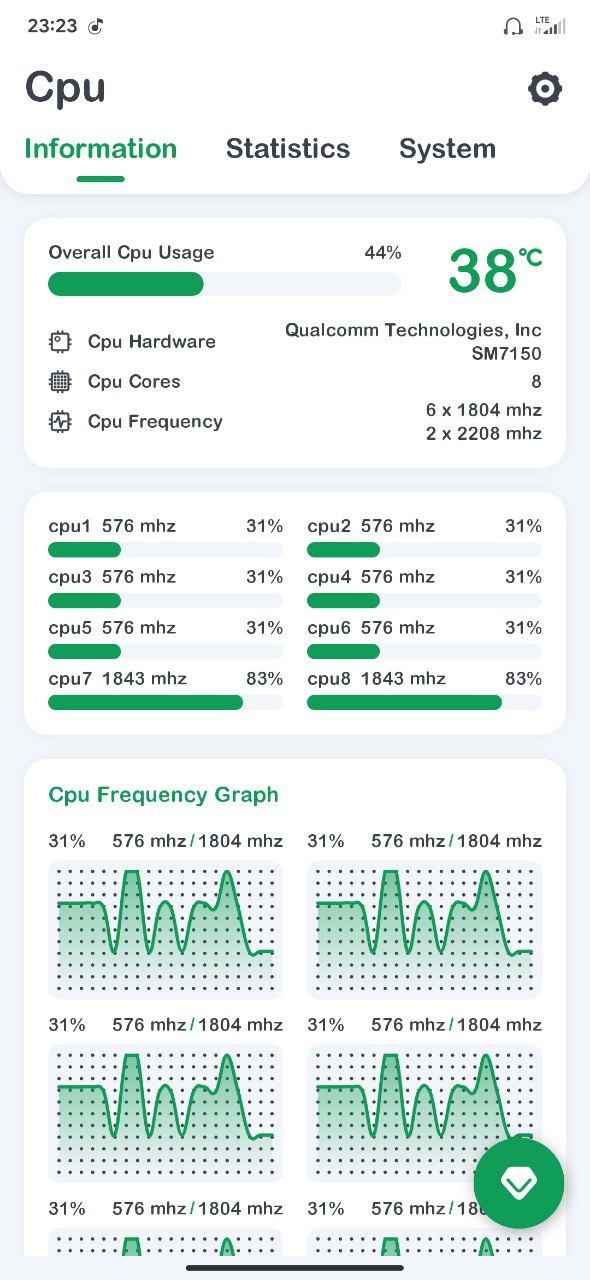Tap the TikTok notification icon in status bar

(96, 27)
